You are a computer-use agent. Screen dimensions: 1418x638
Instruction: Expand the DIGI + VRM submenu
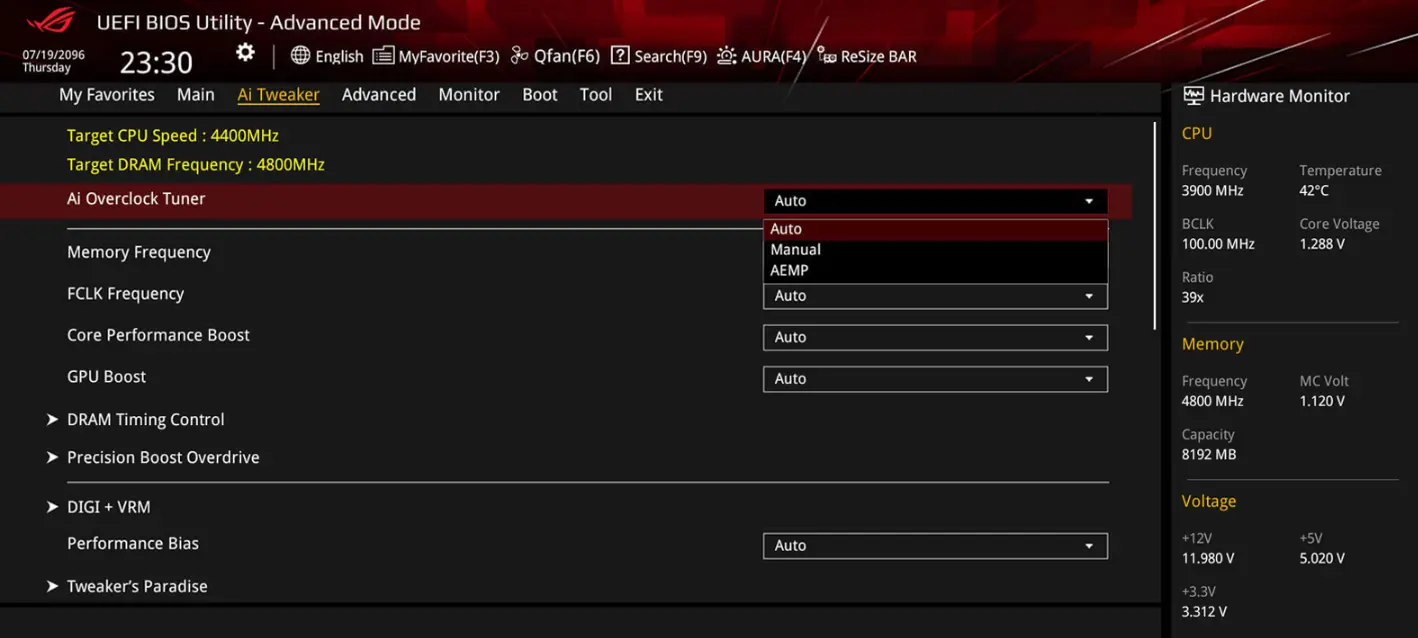pyautogui.click(x=108, y=508)
